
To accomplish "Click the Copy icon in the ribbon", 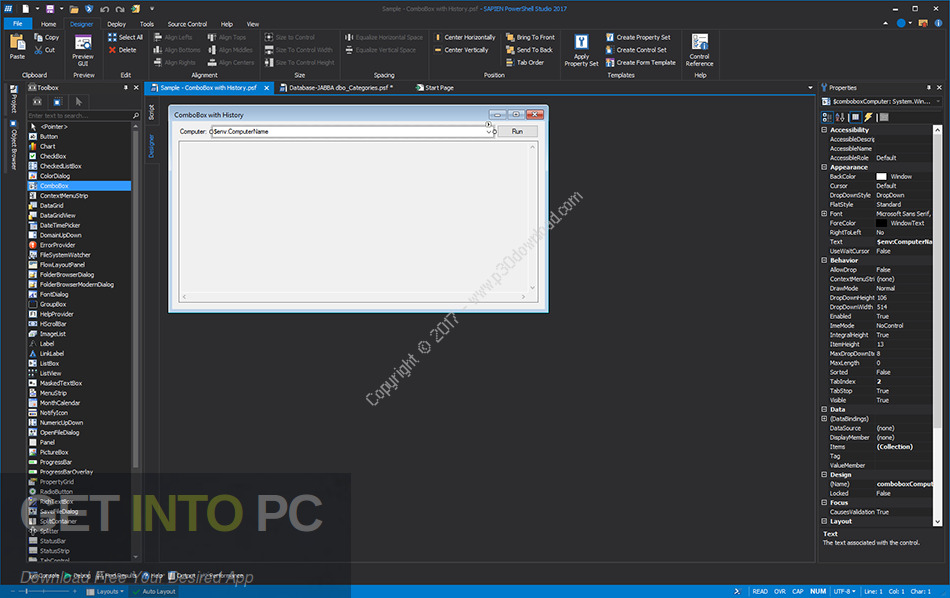I will click(39, 37).
